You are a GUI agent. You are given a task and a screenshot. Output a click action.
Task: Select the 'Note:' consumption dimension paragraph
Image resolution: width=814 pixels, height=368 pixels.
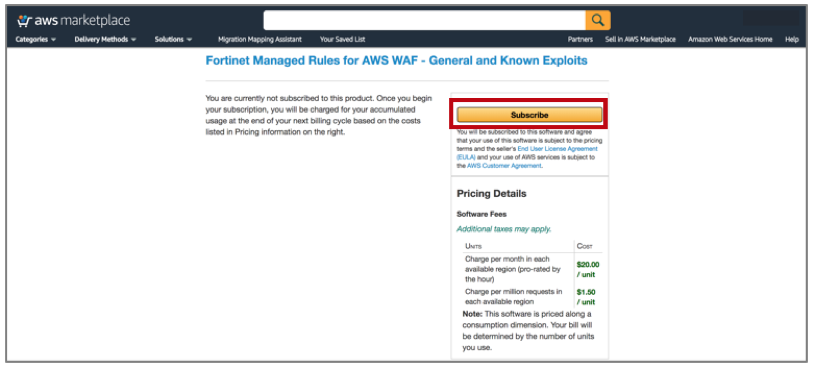(528, 331)
